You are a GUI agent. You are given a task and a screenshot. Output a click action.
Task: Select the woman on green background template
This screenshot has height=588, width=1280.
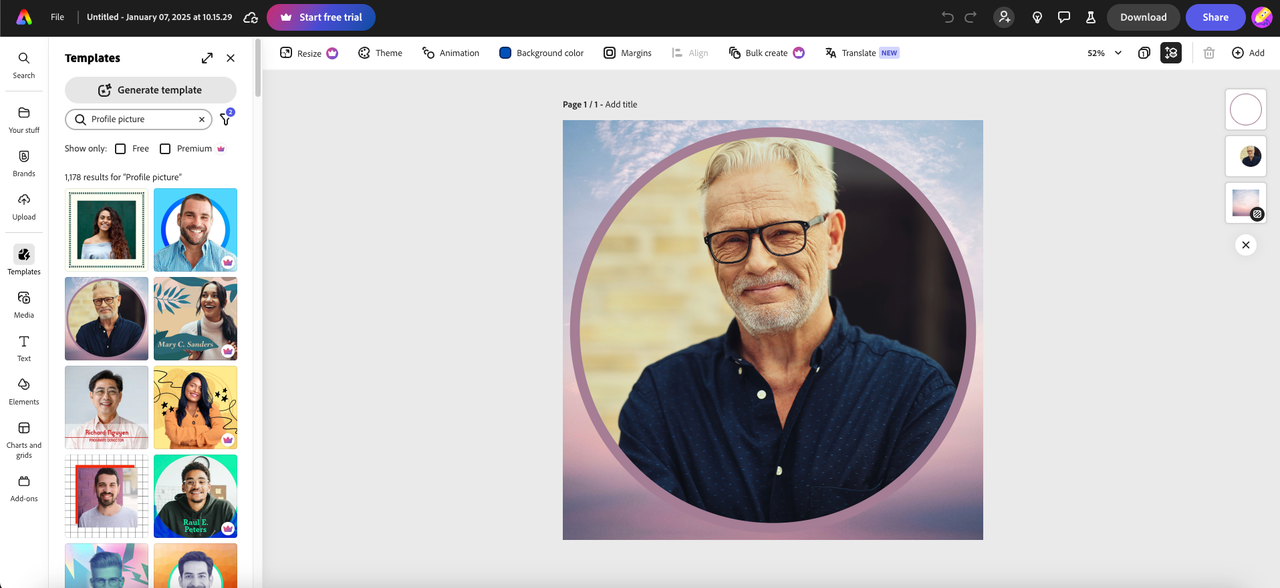pos(106,230)
